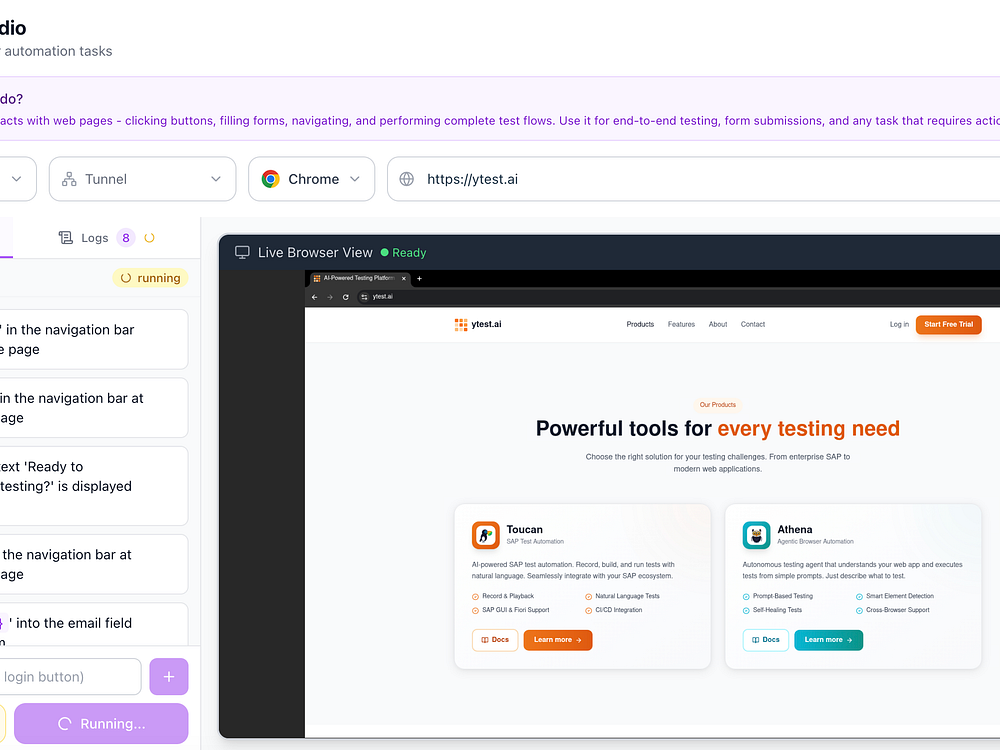Click the spinner icon beside Logs
Image resolution: width=1000 pixels, height=750 pixels.
tap(149, 238)
